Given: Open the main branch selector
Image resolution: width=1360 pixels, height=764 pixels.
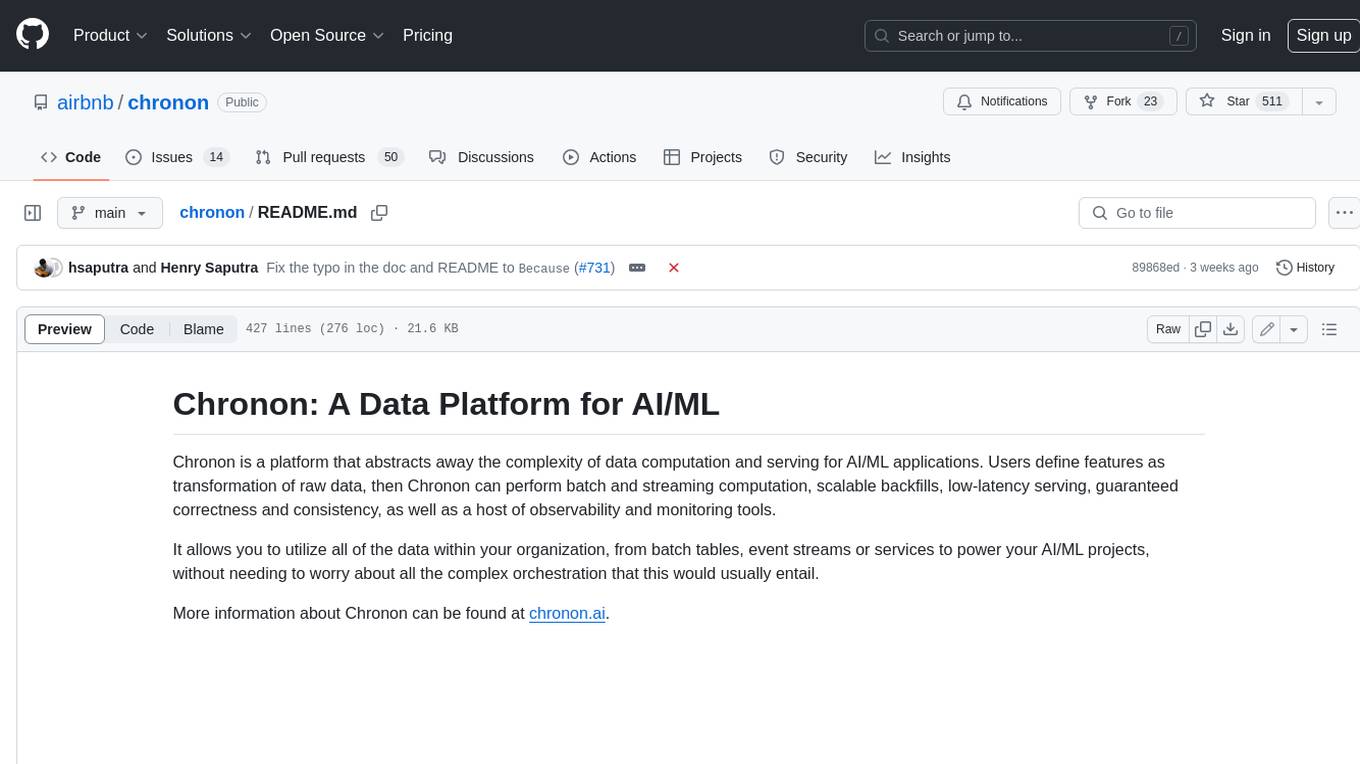Looking at the screenshot, I should click(x=109, y=213).
